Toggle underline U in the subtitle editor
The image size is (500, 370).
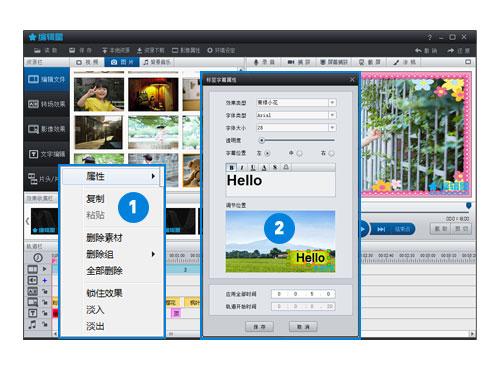[x=253, y=167]
